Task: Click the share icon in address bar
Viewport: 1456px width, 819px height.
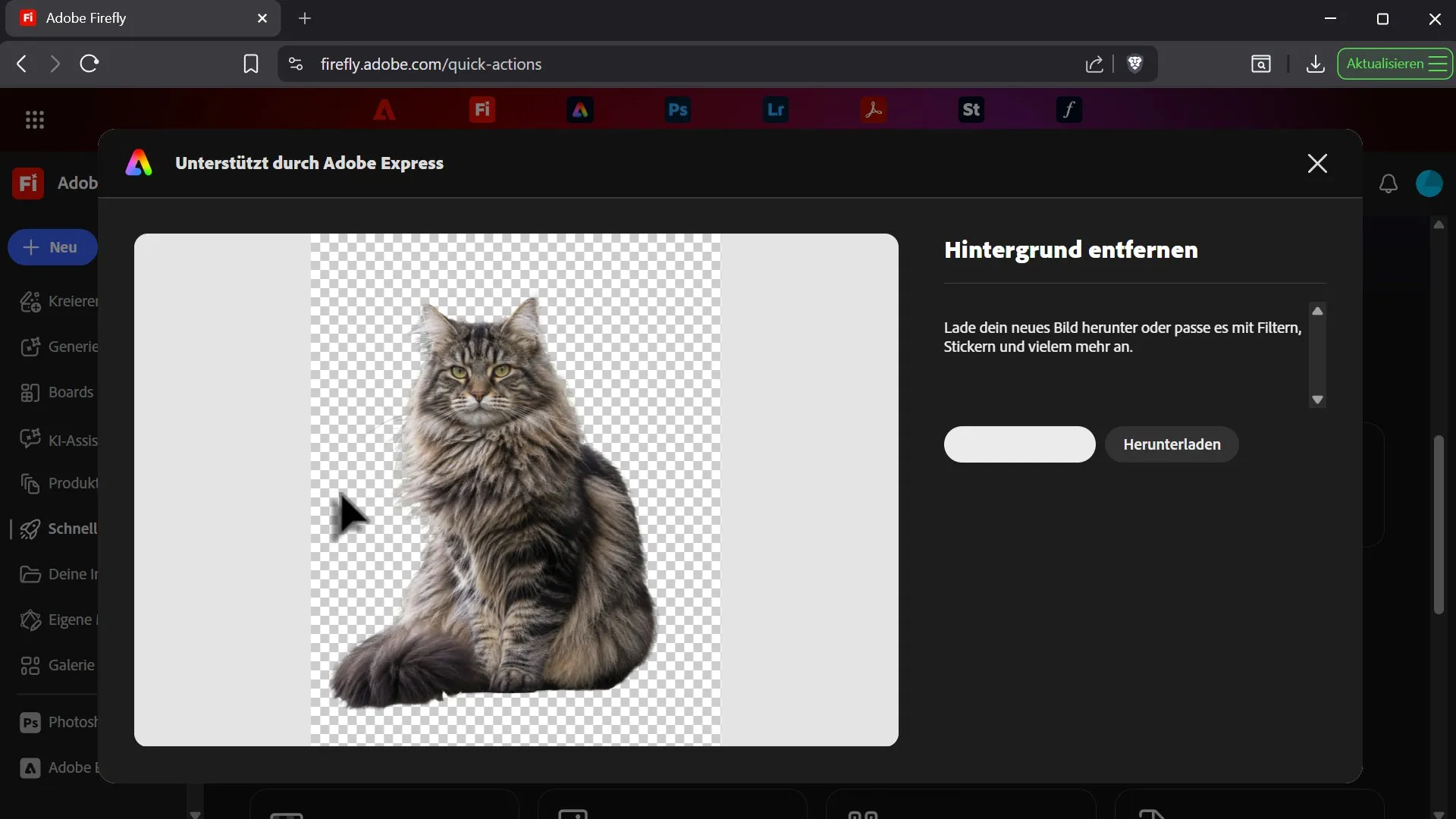Action: (x=1094, y=64)
